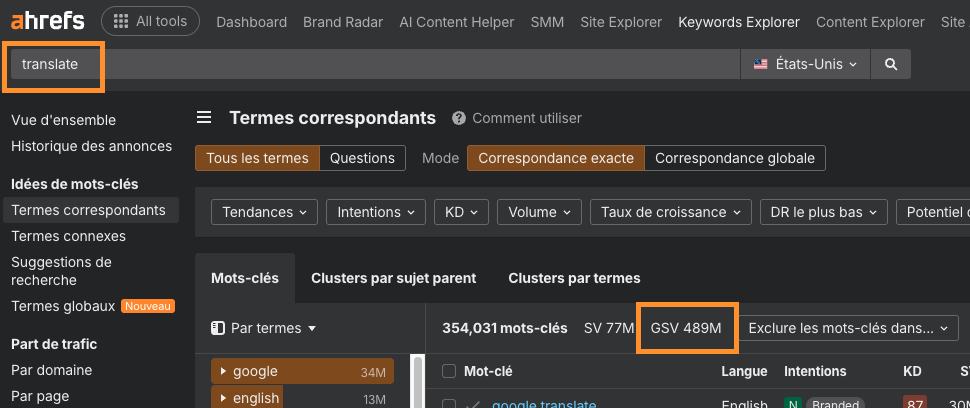Open Site Explorer
970x408 pixels.
click(x=621, y=22)
